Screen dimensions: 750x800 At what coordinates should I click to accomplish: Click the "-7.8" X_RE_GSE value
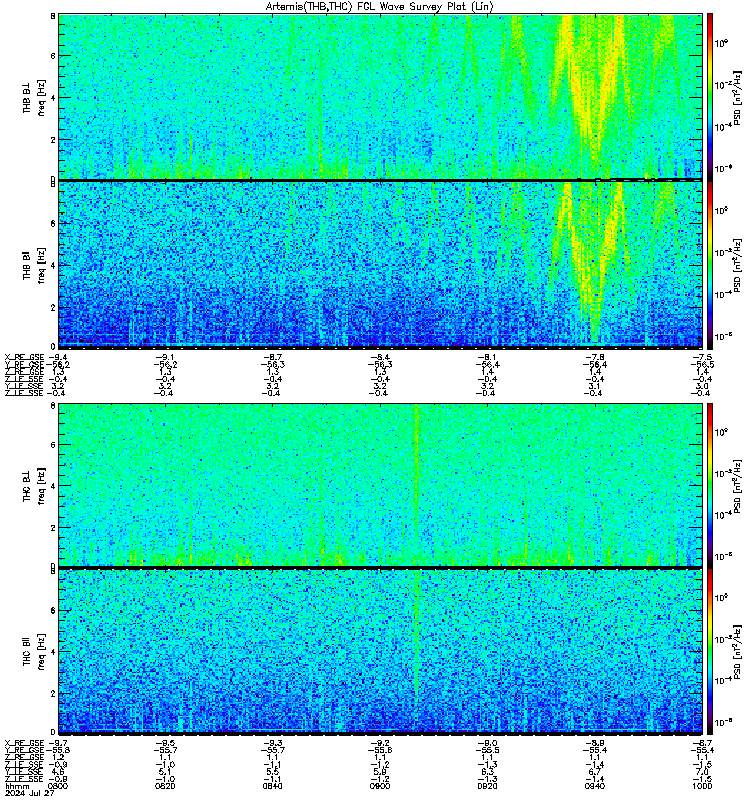pyautogui.click(x=595, y=357)
